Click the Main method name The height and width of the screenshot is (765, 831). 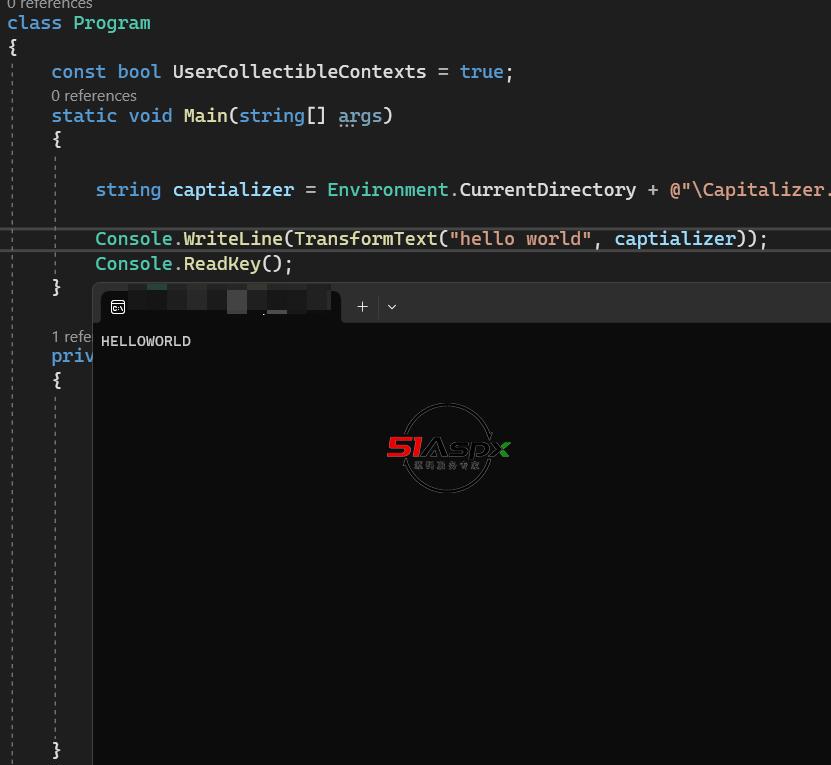[x=205, y=116]
